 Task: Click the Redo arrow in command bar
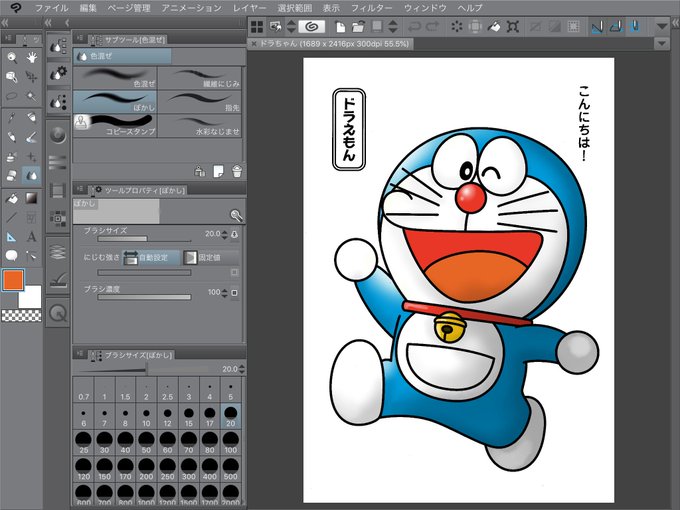pyautogui.click(x=432, y=27)
